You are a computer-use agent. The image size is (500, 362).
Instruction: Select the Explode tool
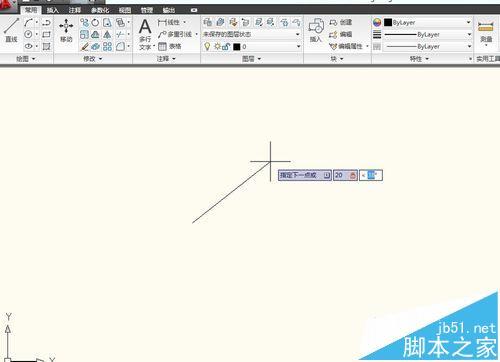[95, 46]
